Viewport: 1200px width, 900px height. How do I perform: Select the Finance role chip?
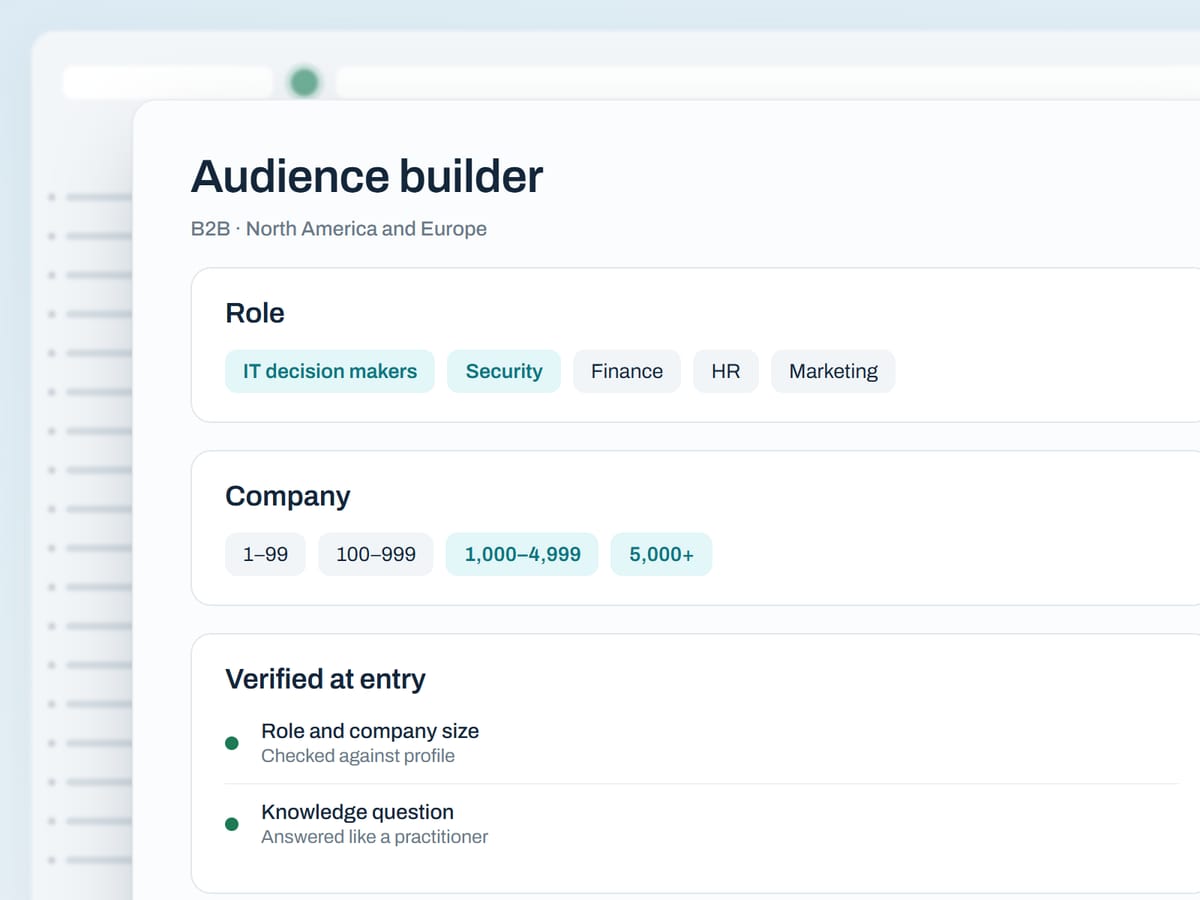pos(627,371)
